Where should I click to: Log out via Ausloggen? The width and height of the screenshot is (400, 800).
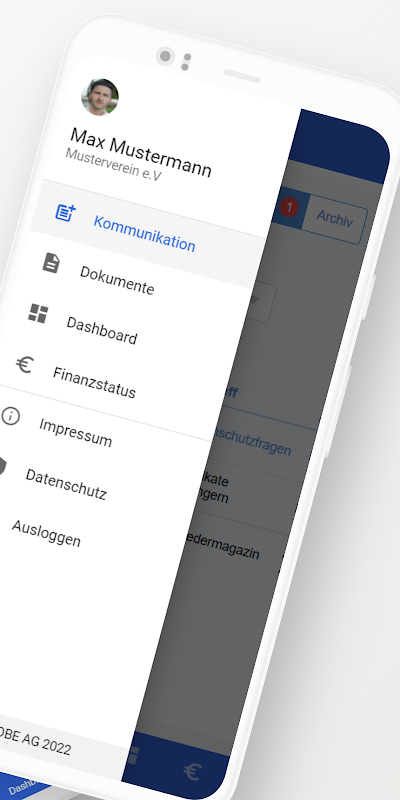tap(46, 533)
